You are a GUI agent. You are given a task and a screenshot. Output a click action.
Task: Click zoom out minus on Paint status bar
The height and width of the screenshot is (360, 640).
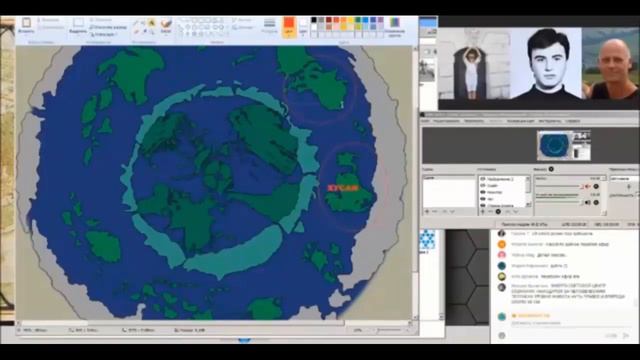[x=372, y=330]
